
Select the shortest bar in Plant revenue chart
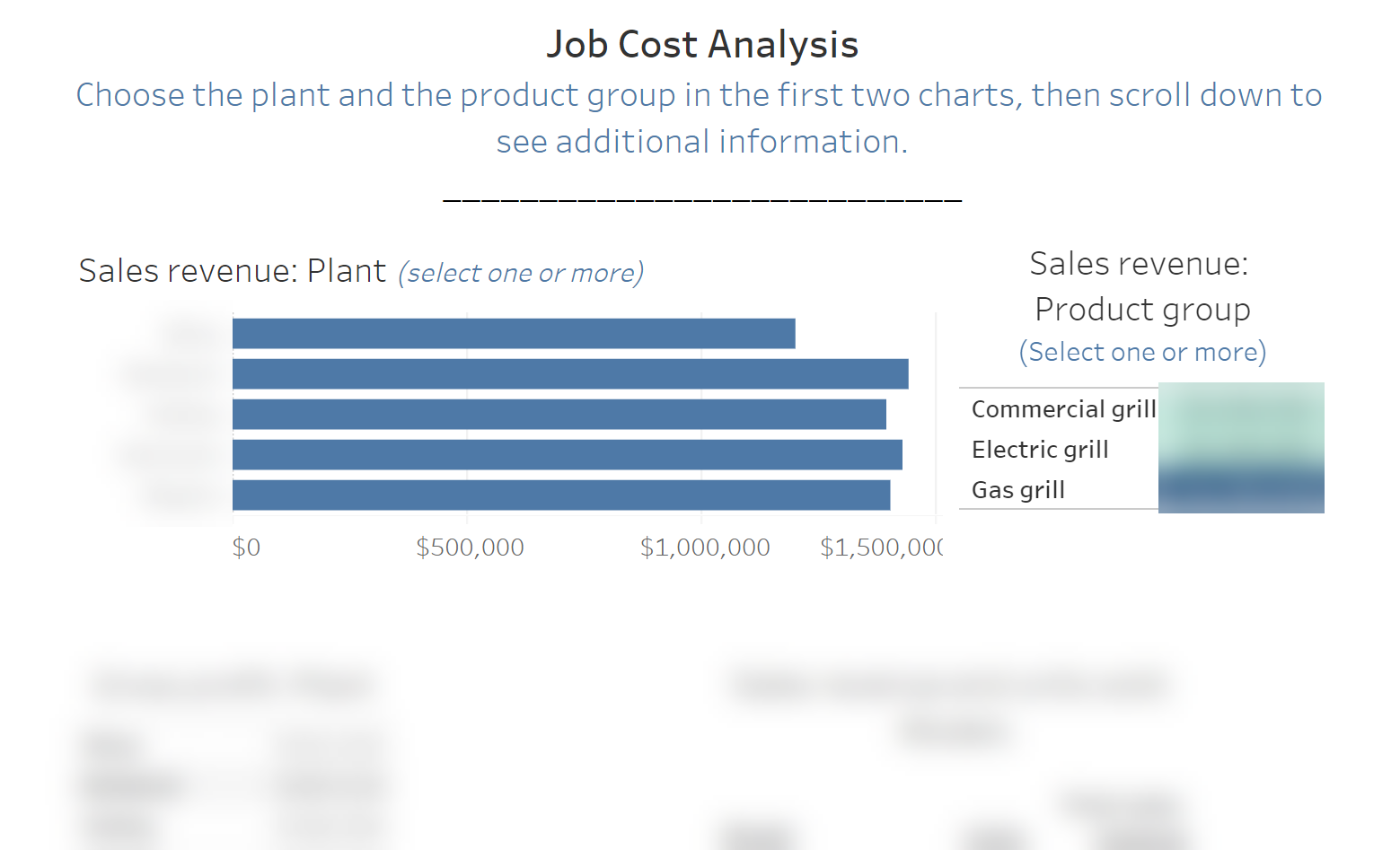[x=514, y=333]
